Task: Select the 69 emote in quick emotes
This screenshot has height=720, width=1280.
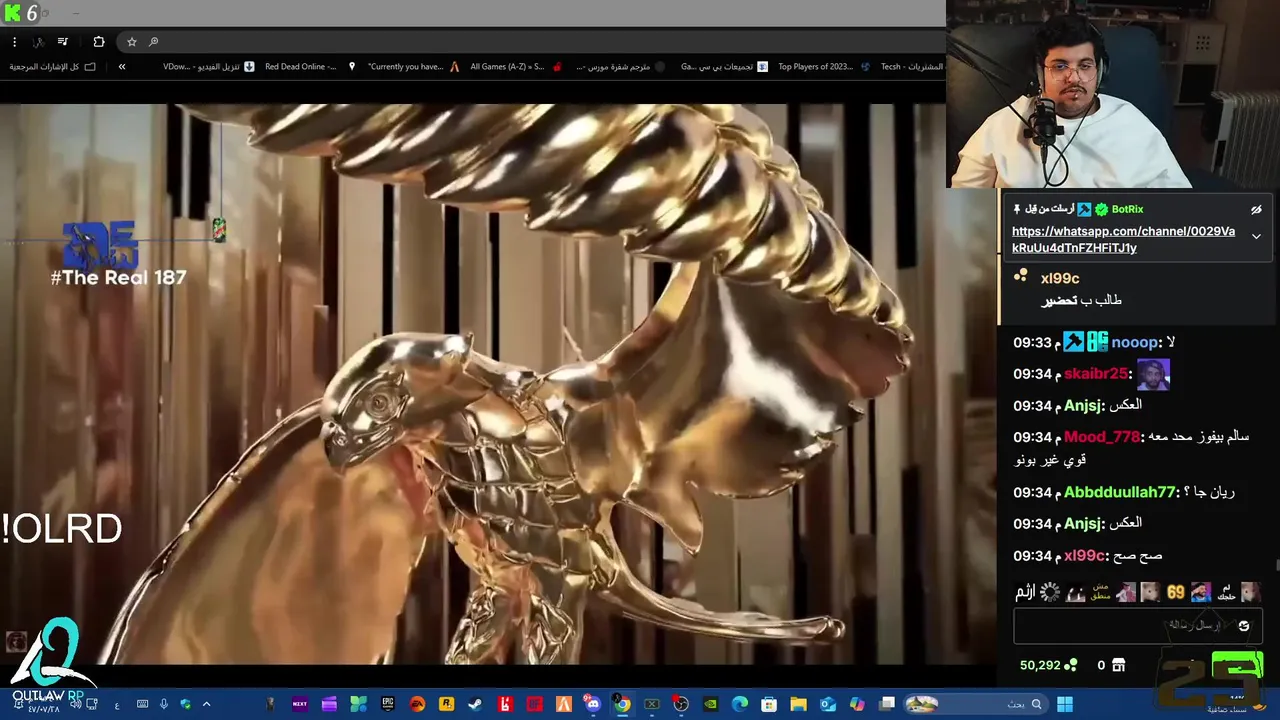Action: [1176, 592]
